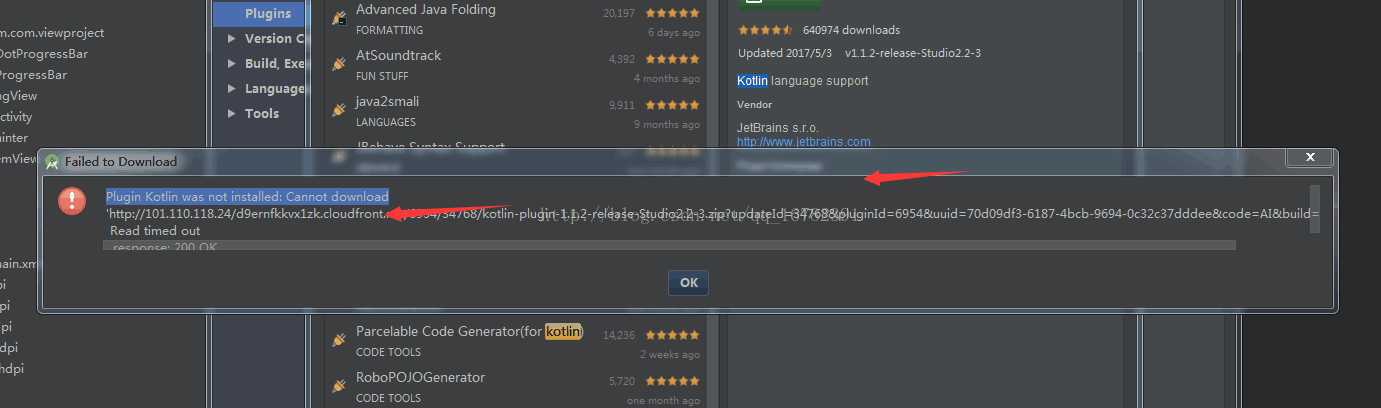
Task: Click the plug icon beside Parcelable Code Generator
Action: coord(339,340)
